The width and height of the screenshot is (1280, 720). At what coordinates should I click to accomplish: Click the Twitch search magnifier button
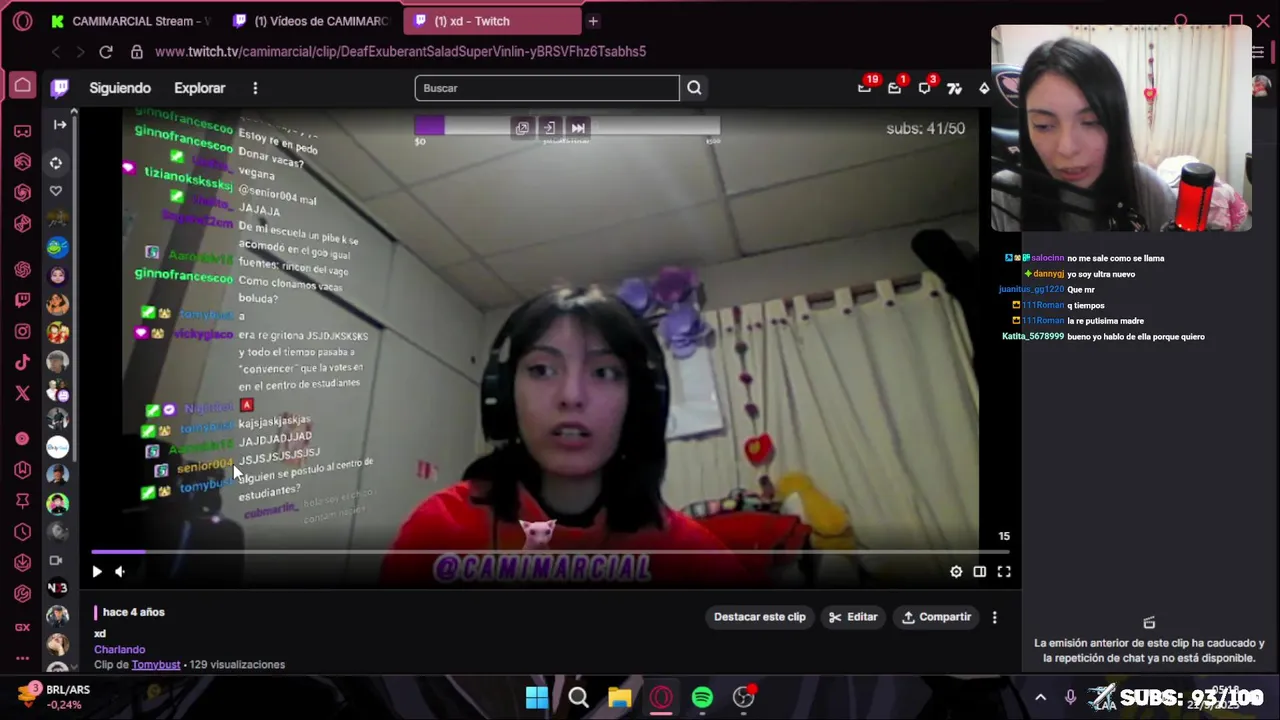coord(694,88)
